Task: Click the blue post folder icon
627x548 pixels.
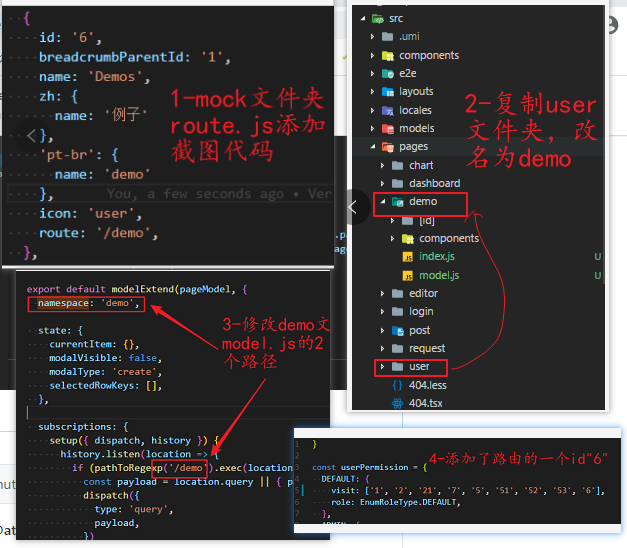Action: [397, 330]
